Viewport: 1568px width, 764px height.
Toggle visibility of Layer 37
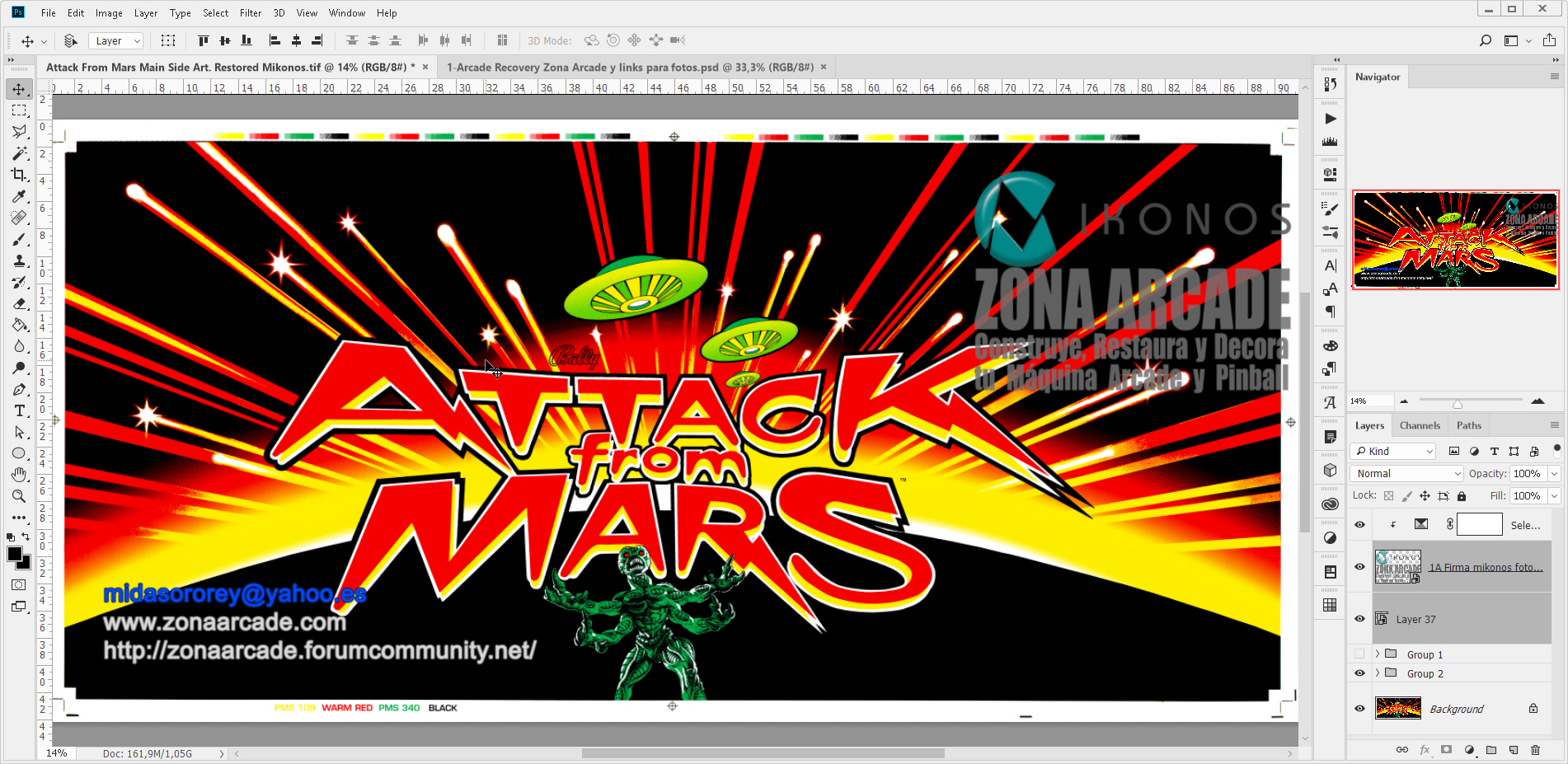coord(1359,618)
